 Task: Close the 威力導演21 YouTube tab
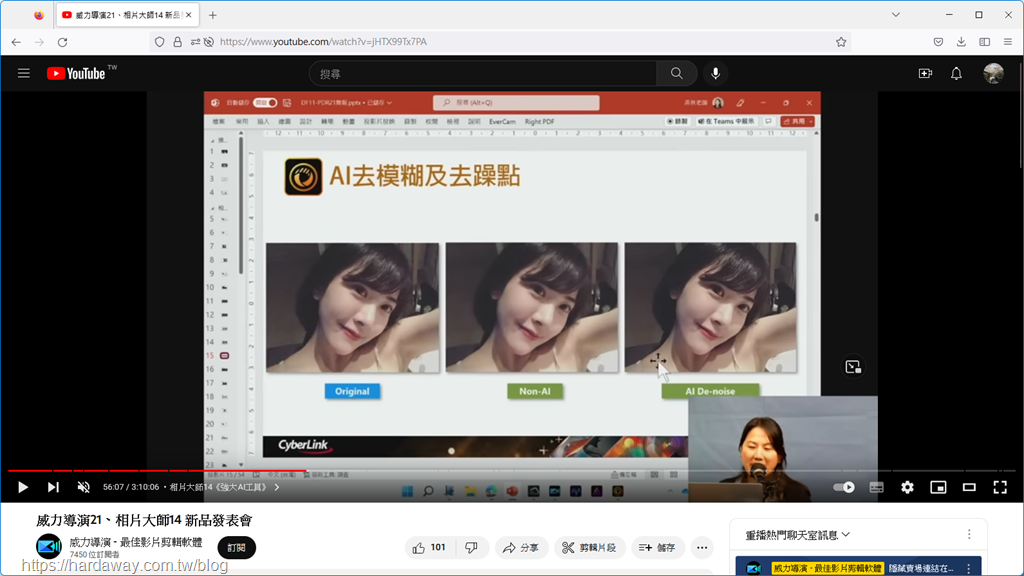pos(189,15)
